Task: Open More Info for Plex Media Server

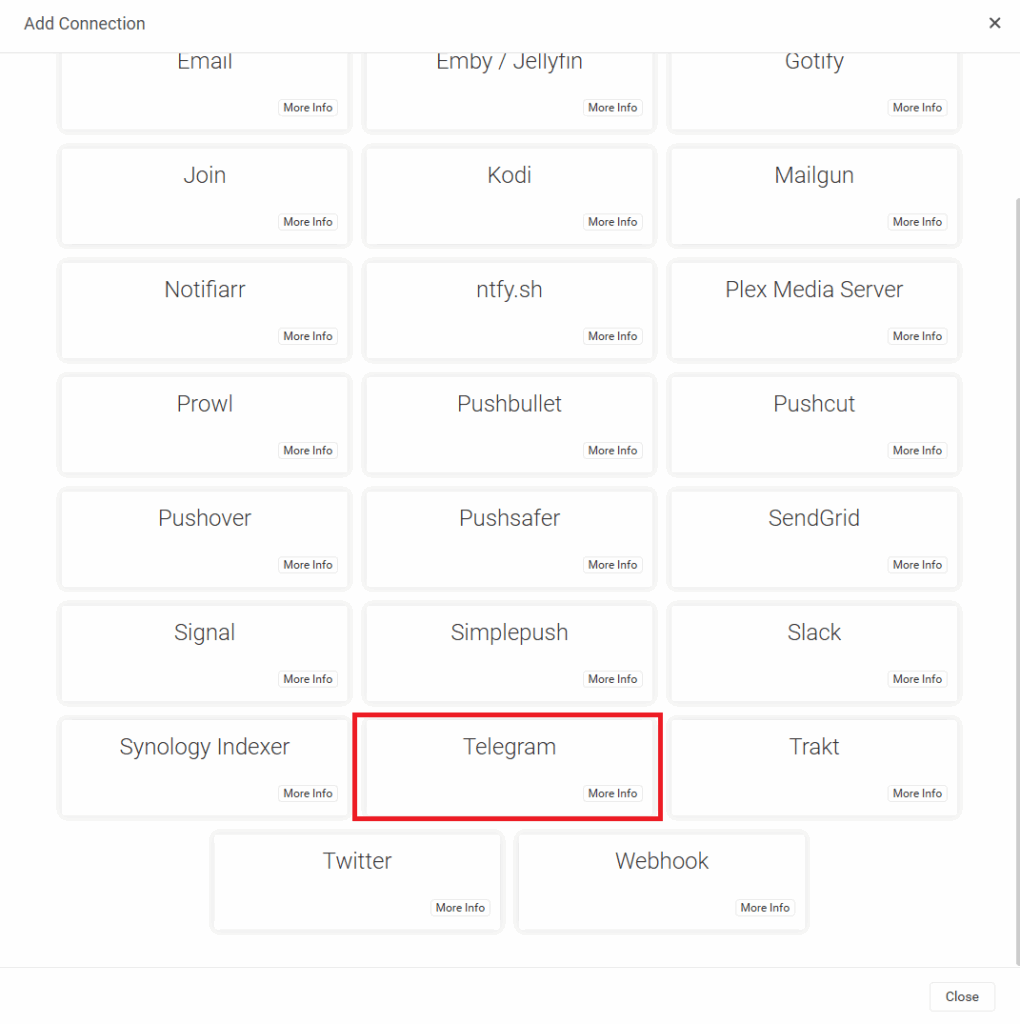Action: click(917, 336)
